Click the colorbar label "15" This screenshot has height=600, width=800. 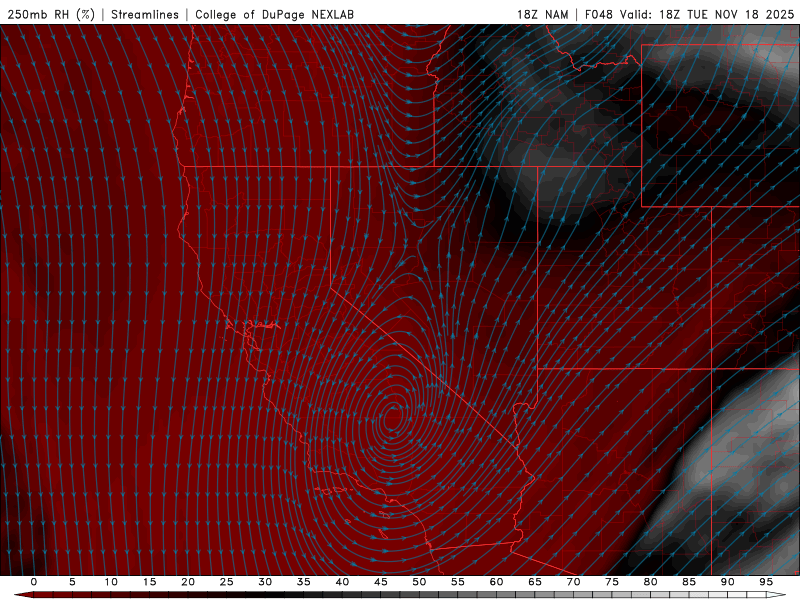point(149,582)
